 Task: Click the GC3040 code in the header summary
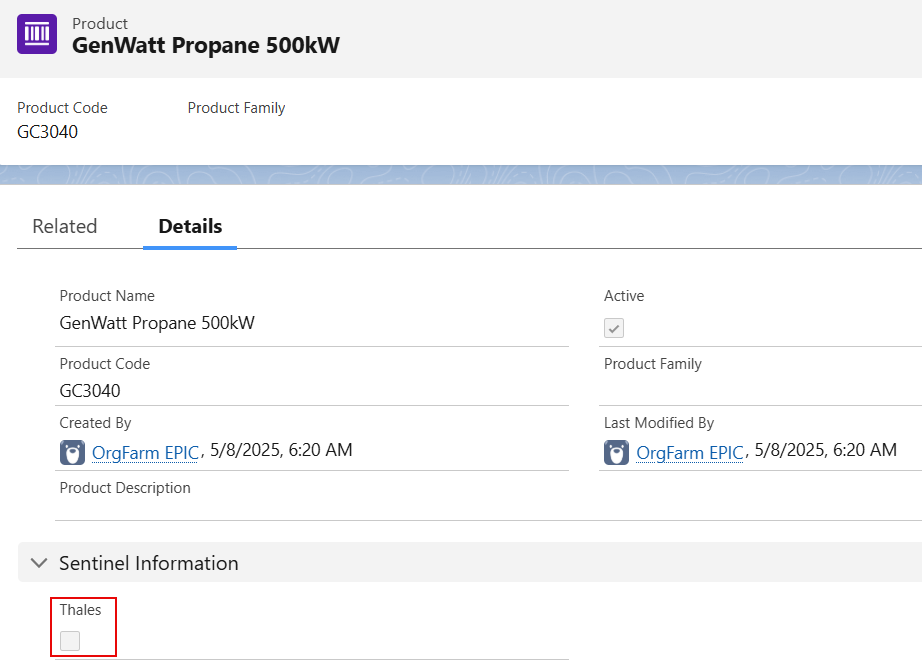(x=47, y=132)
